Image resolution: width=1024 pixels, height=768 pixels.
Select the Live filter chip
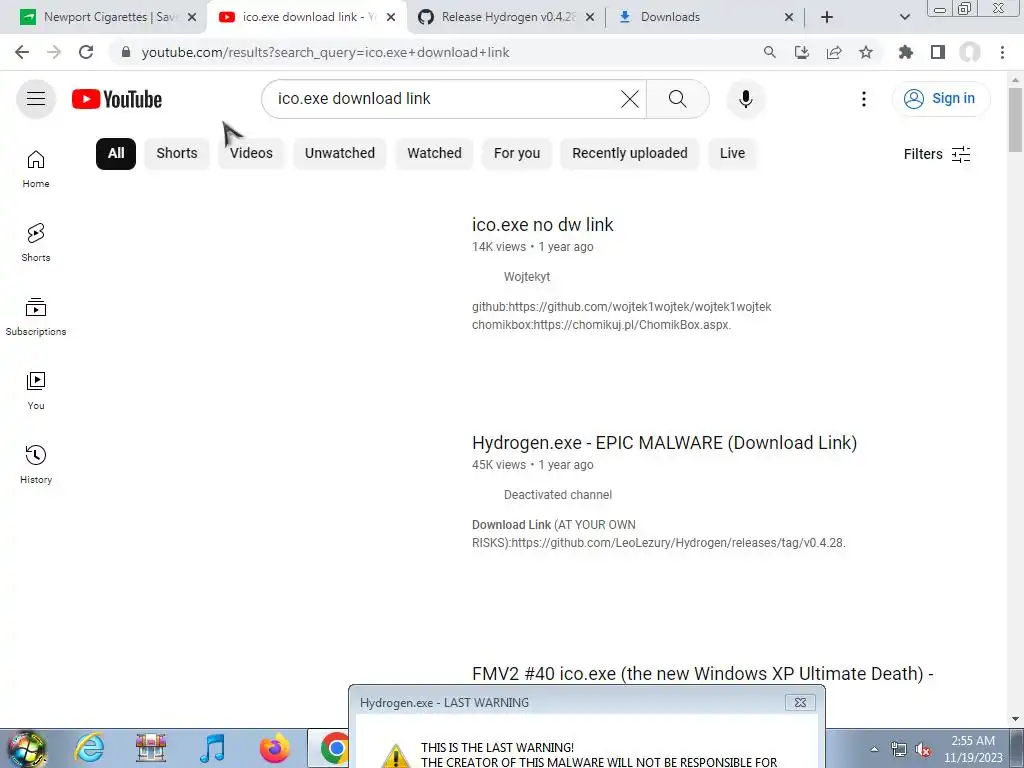coord(732,153)
